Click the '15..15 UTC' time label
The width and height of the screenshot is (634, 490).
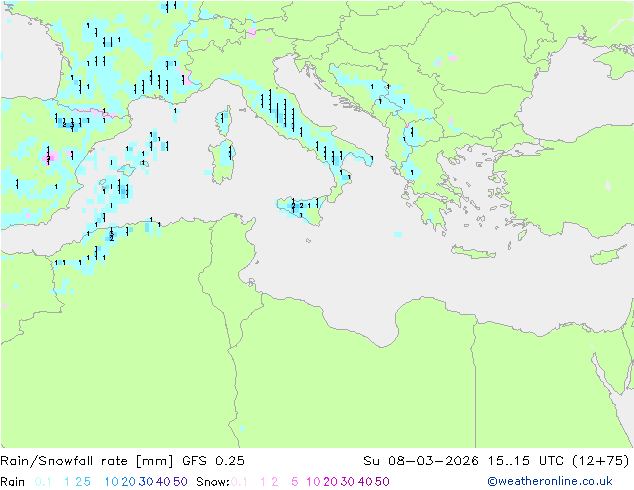click(528, 461)
